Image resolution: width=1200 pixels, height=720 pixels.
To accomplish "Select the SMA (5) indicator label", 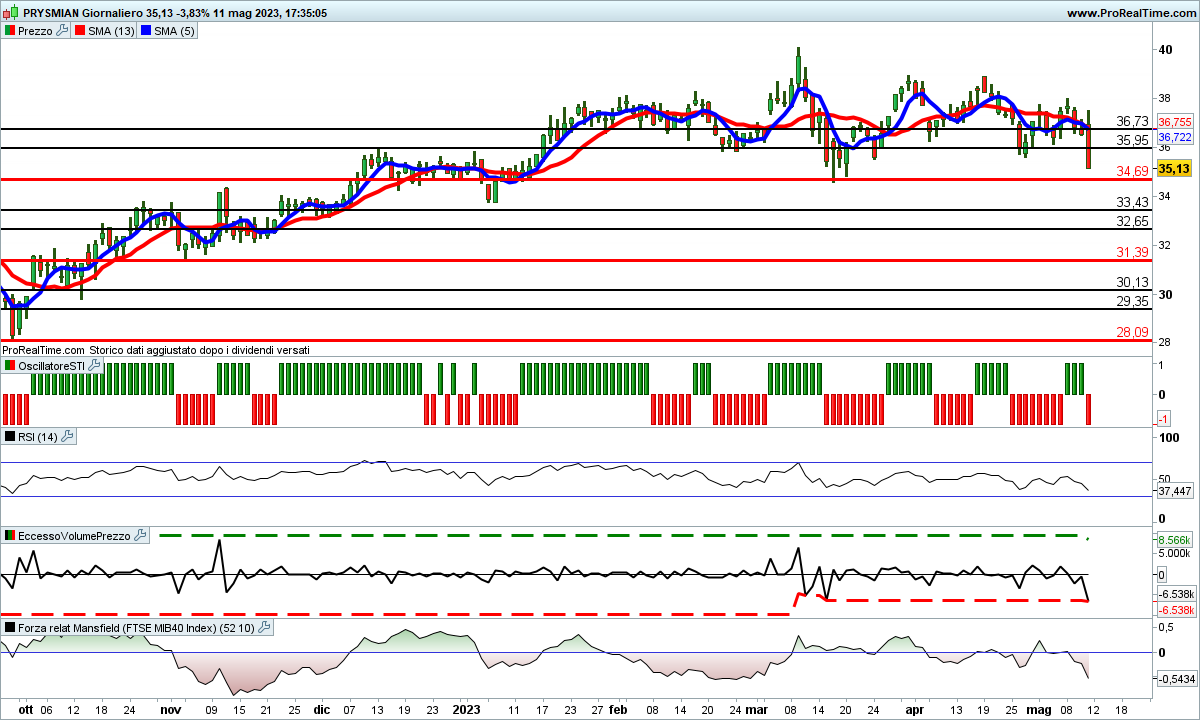I will (174, 31).
